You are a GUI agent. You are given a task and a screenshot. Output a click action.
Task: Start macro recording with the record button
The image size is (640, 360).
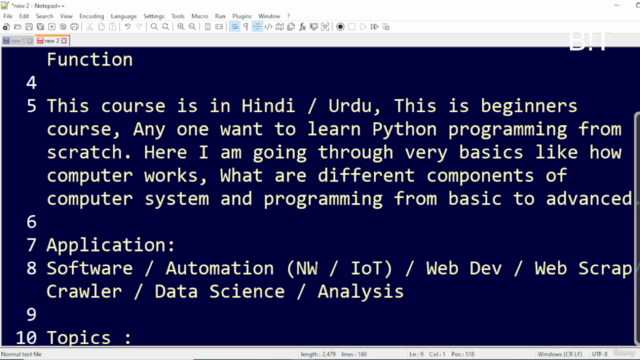(x=340, y=27)
